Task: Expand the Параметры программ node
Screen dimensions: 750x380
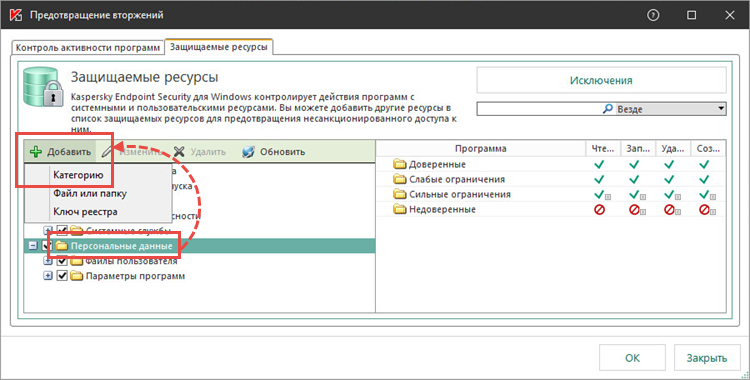Action: click(x=48, y=276)
